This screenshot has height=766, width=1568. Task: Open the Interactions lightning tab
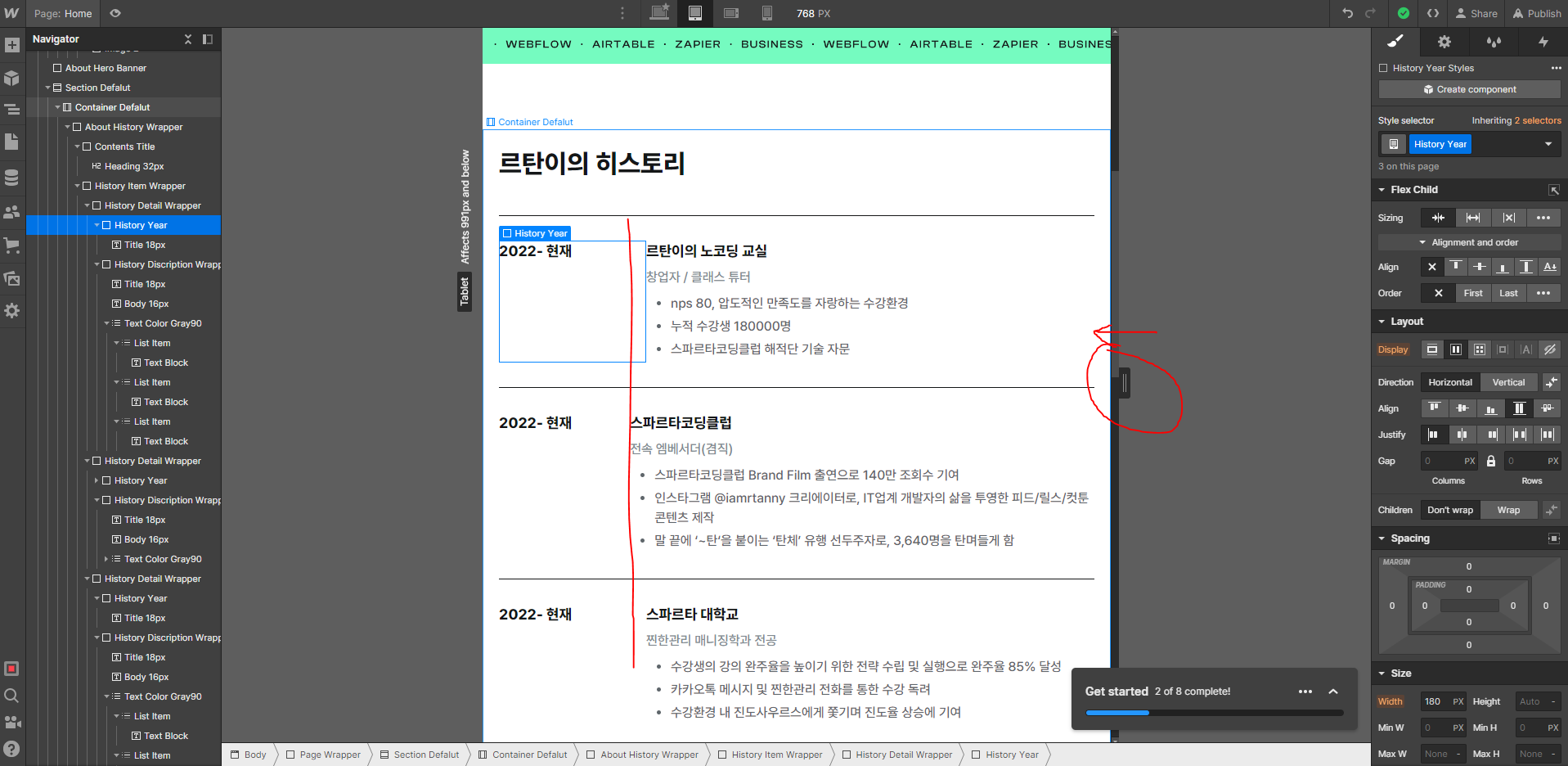(x=1543, y=42)
